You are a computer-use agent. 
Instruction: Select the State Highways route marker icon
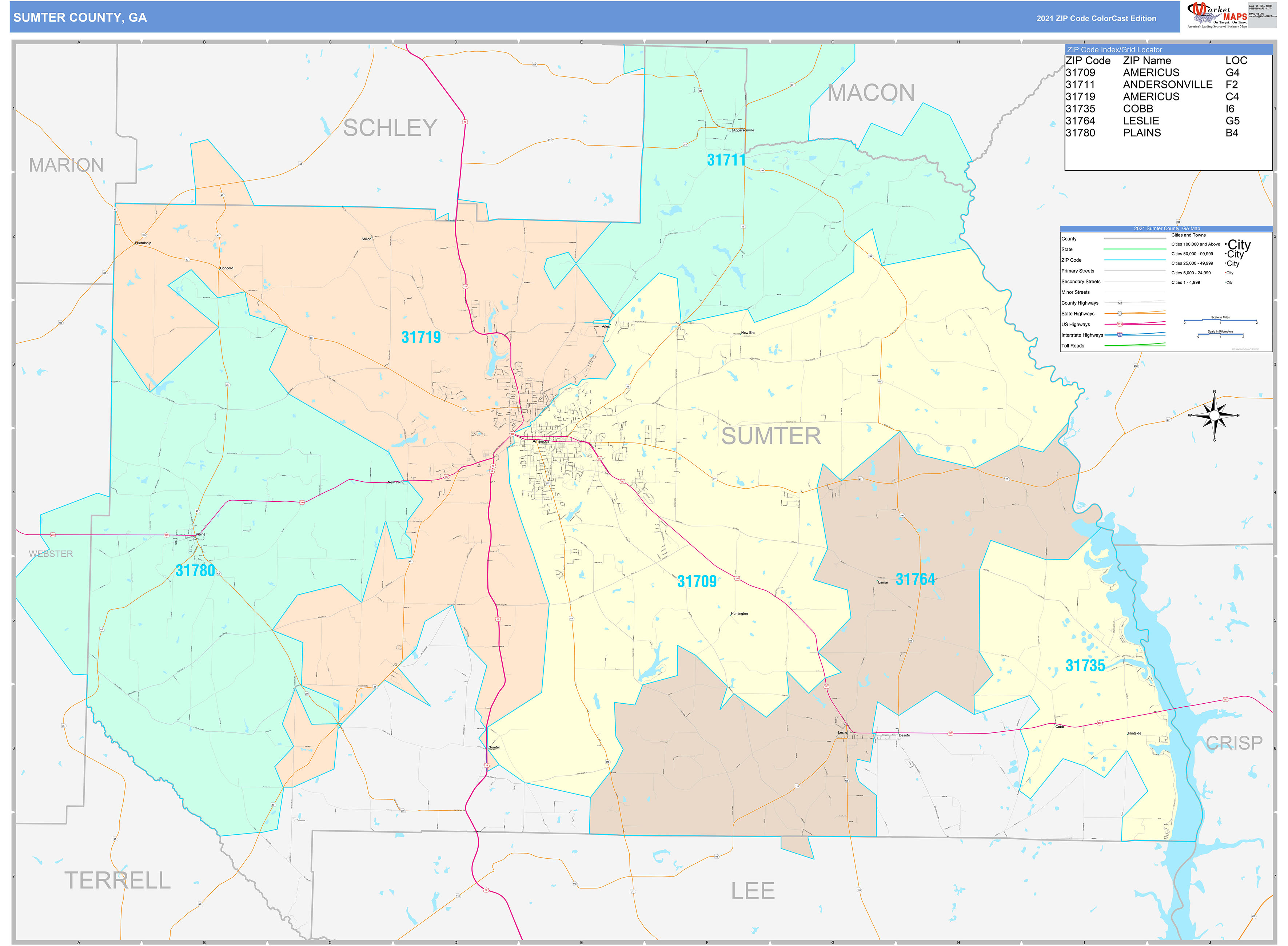[x=1120, y=313]
